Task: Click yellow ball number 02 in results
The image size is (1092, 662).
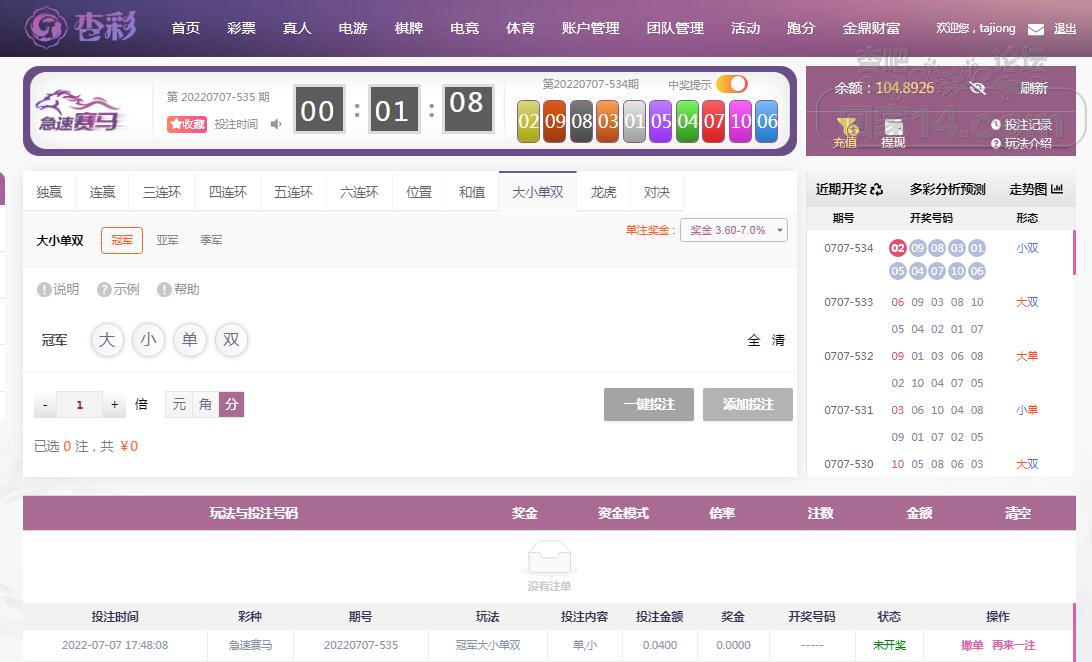Action: (x=529, y=121)
